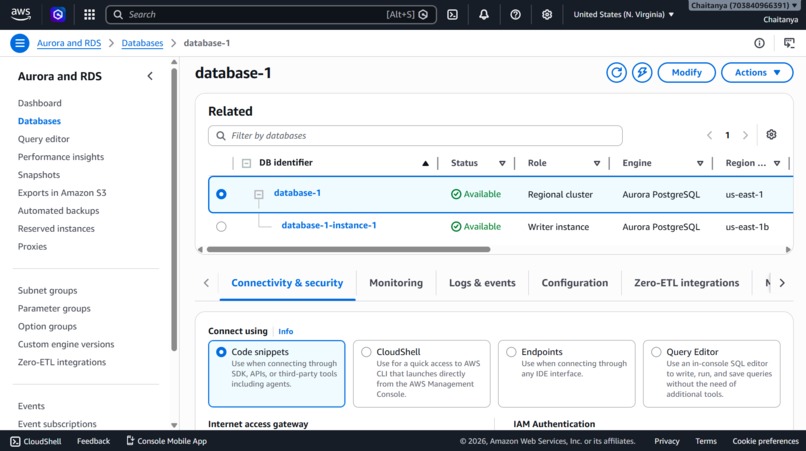Refresh database-1 with the circular arrow button
806x451 pixels.
point(616,73)
